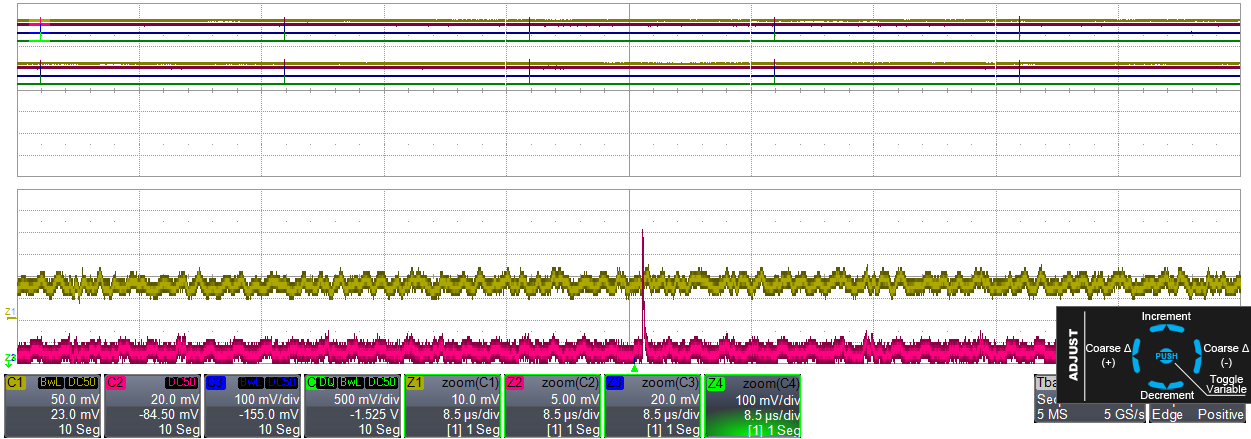Click the 50.0 mV value in C1
1251x439 pixels.
coord(77,399)
